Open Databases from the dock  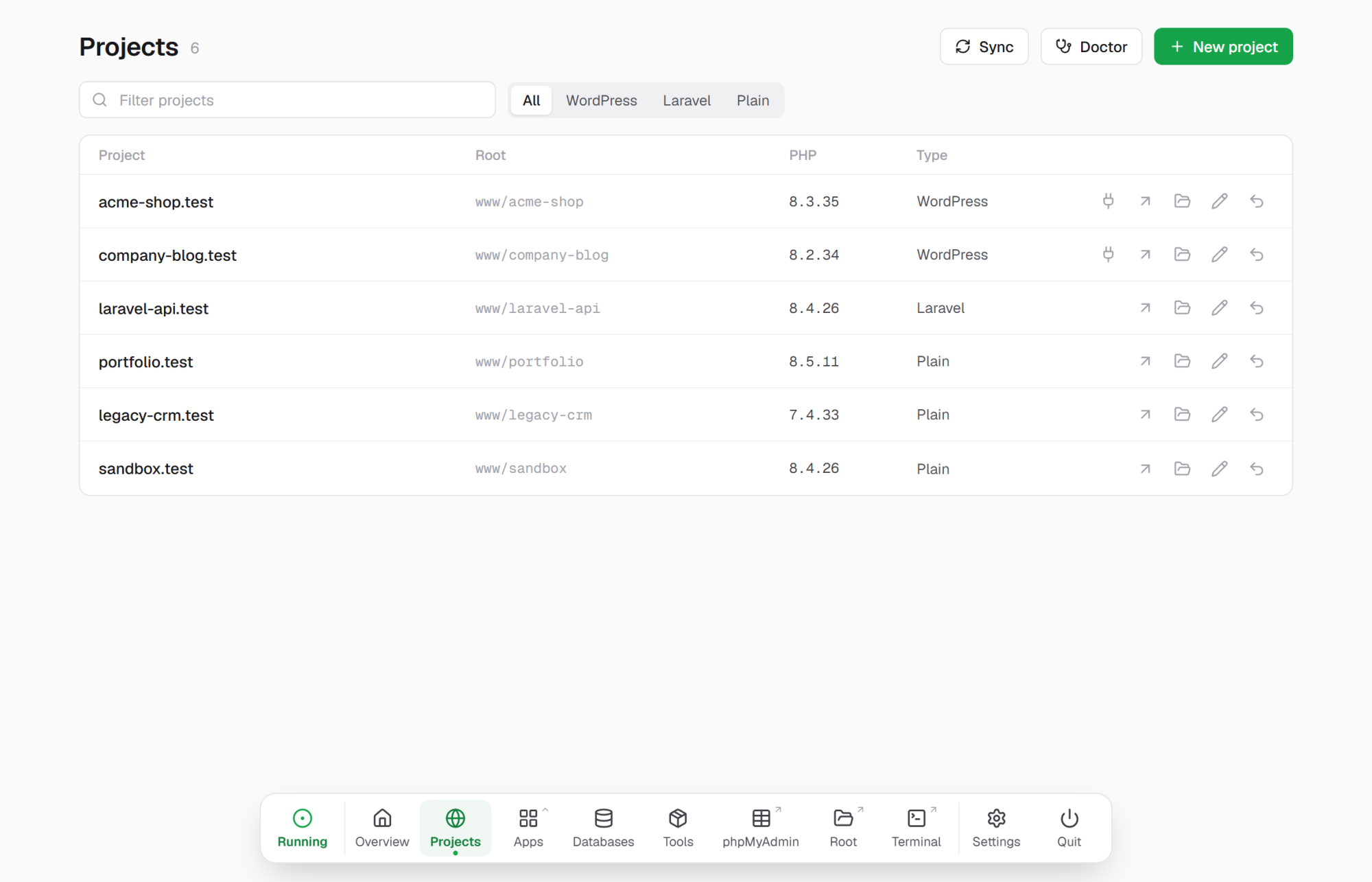[603, 828]
